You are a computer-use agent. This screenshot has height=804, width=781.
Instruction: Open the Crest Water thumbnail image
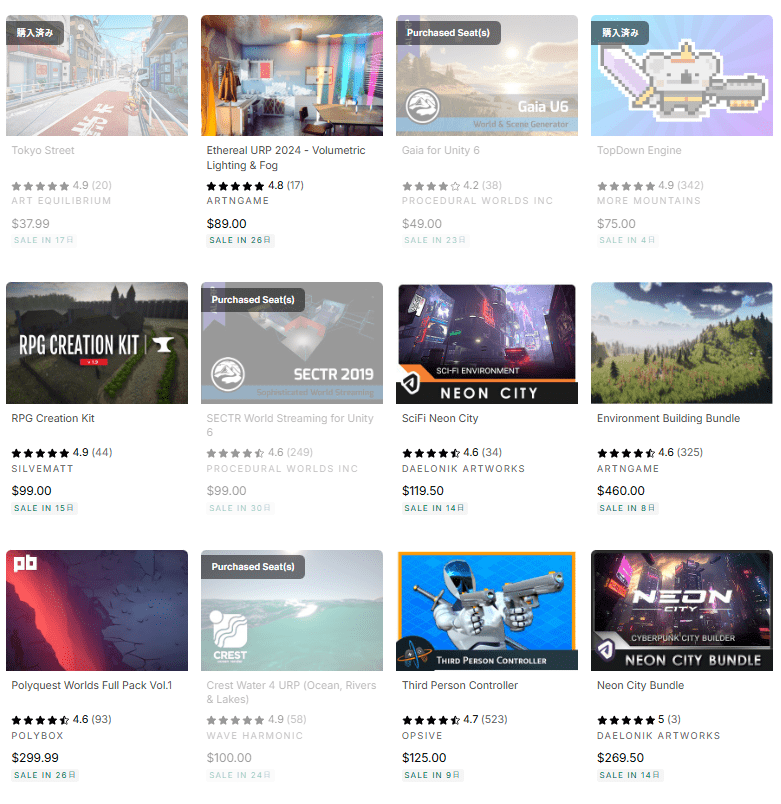pyautogui.click(x=292, y=610)
